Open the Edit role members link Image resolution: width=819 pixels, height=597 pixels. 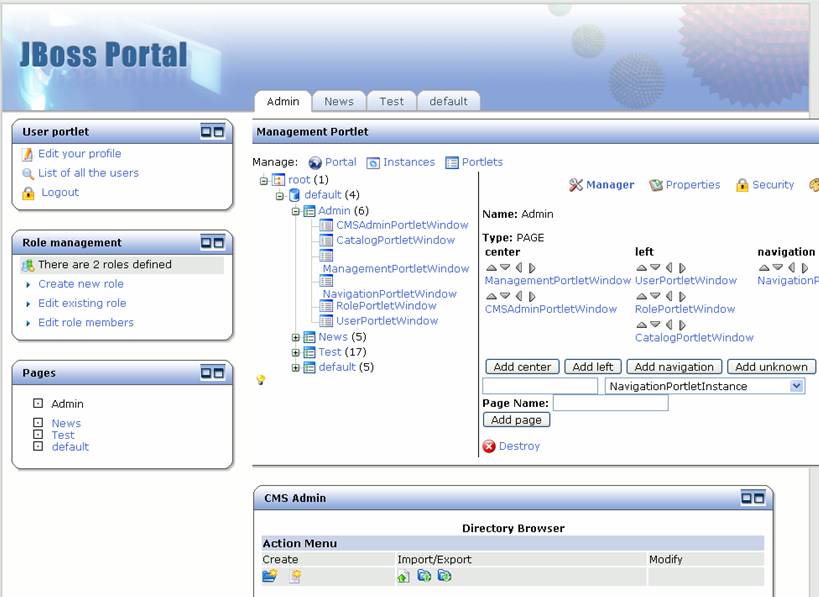[86, 322]
